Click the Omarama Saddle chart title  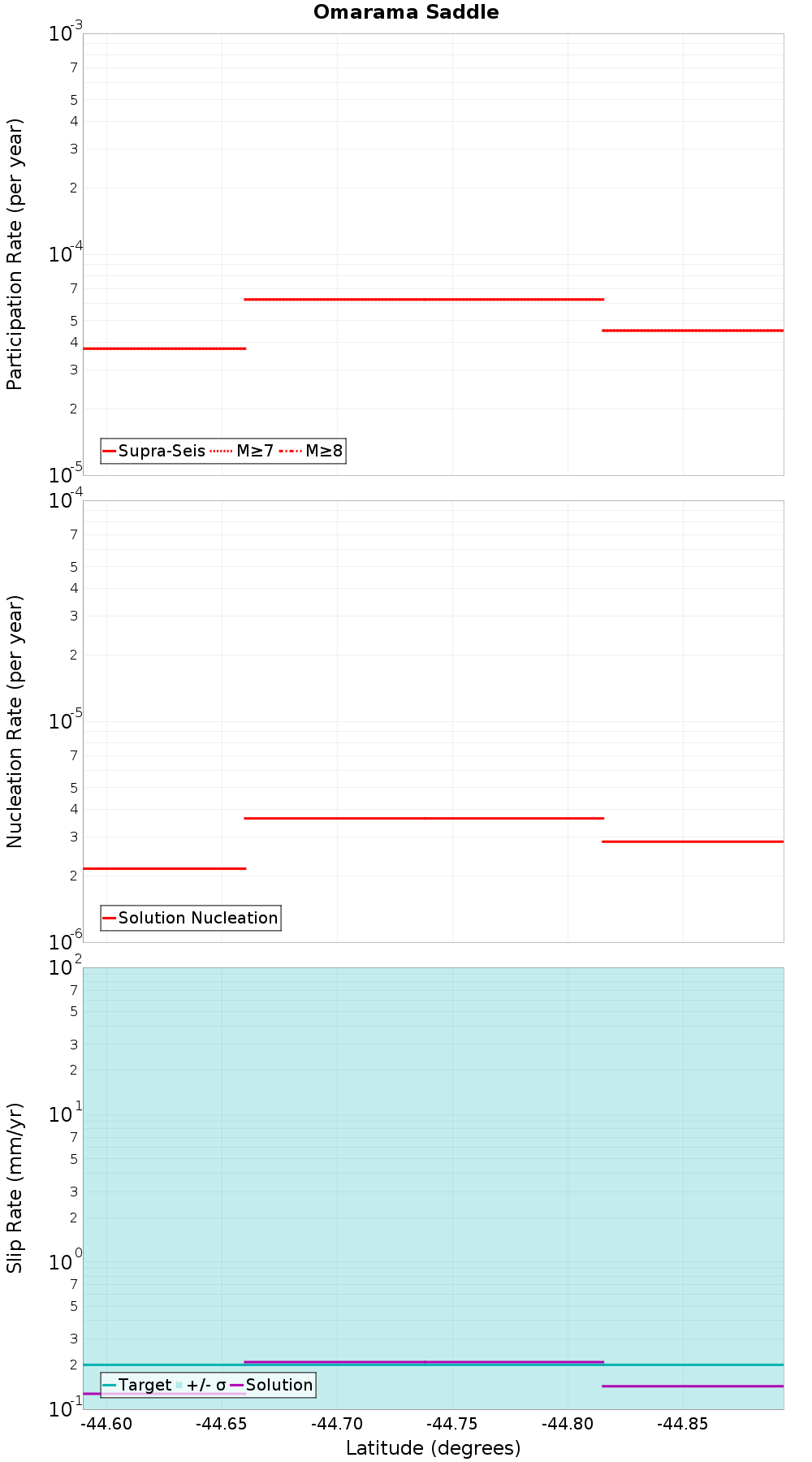[406, 12]
